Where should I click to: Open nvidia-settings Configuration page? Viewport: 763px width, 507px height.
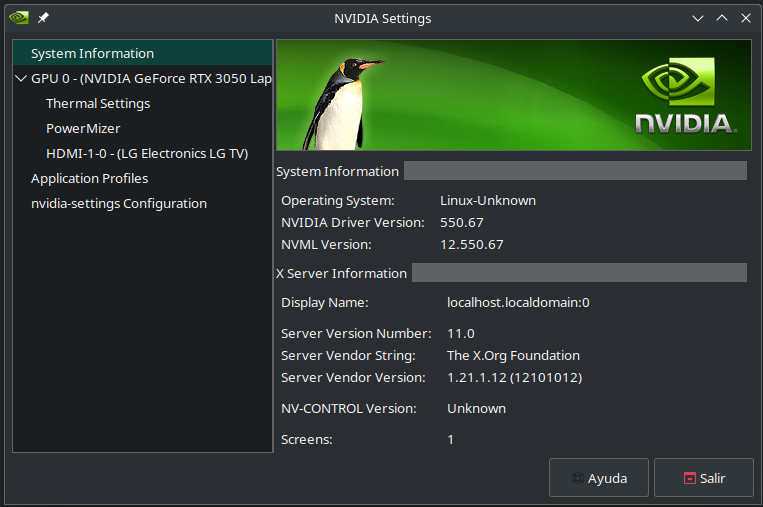[118, 203]
